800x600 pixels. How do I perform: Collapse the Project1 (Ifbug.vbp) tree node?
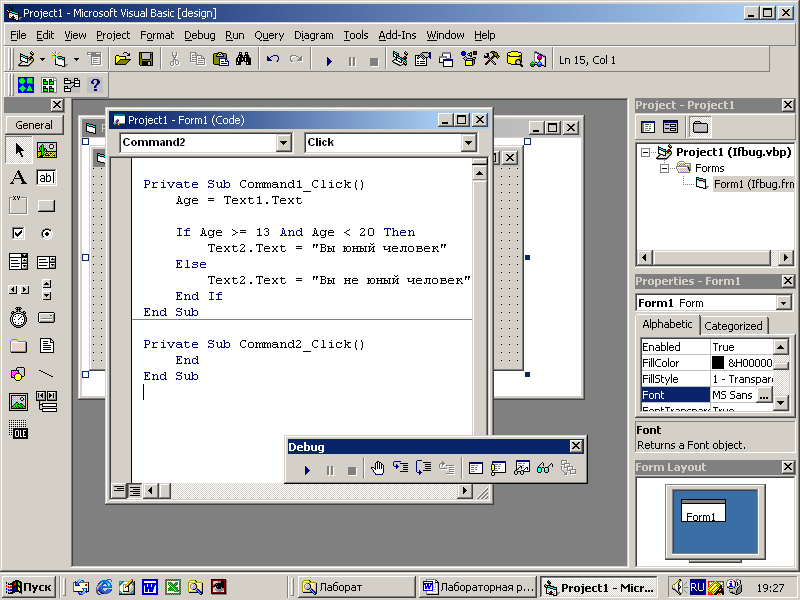[x=645, y=152]
